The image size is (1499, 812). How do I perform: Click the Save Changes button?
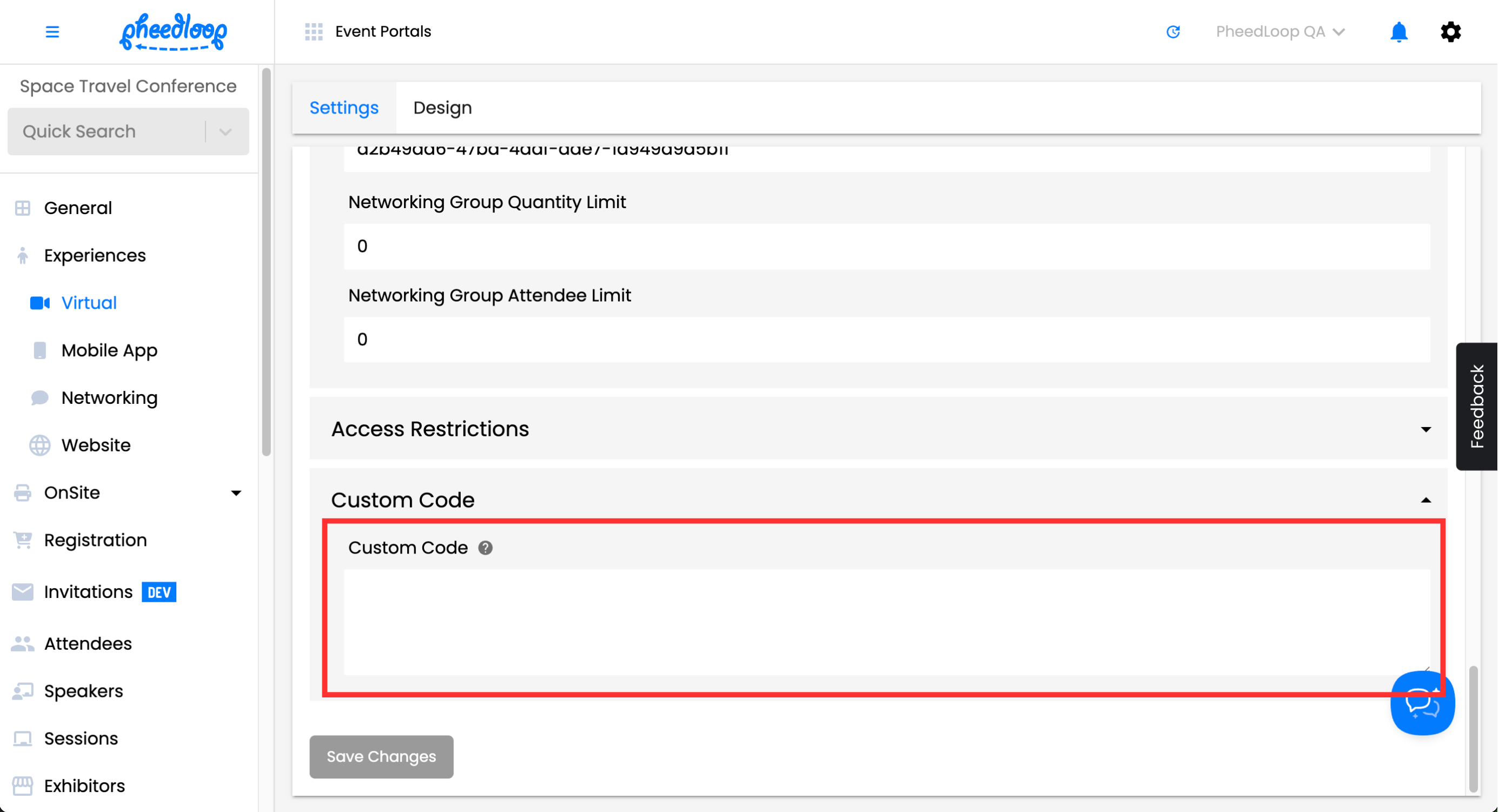(x=381, y=756)
